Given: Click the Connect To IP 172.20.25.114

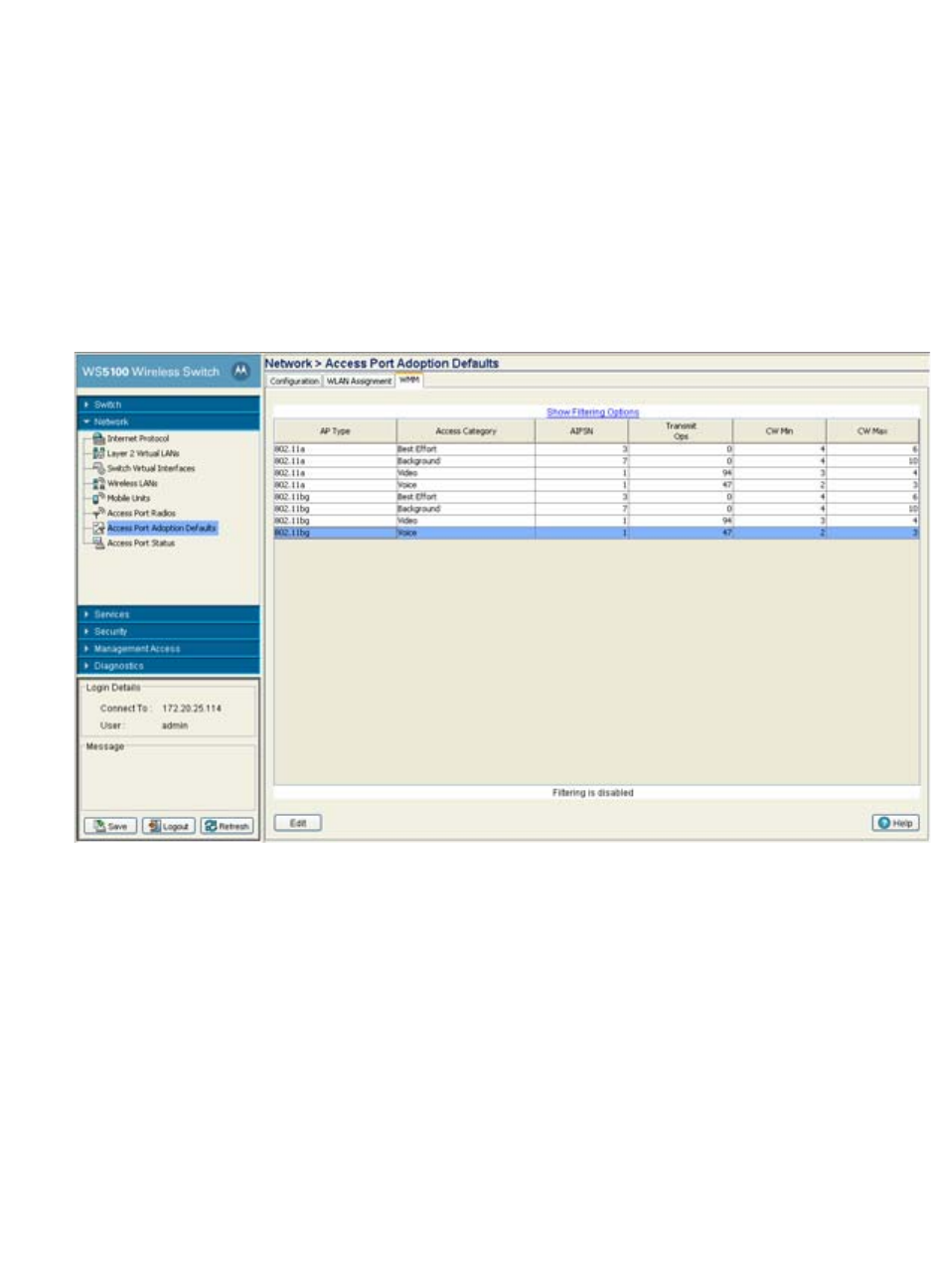Looking at the screenshot, I should click(x=192, y=709).
